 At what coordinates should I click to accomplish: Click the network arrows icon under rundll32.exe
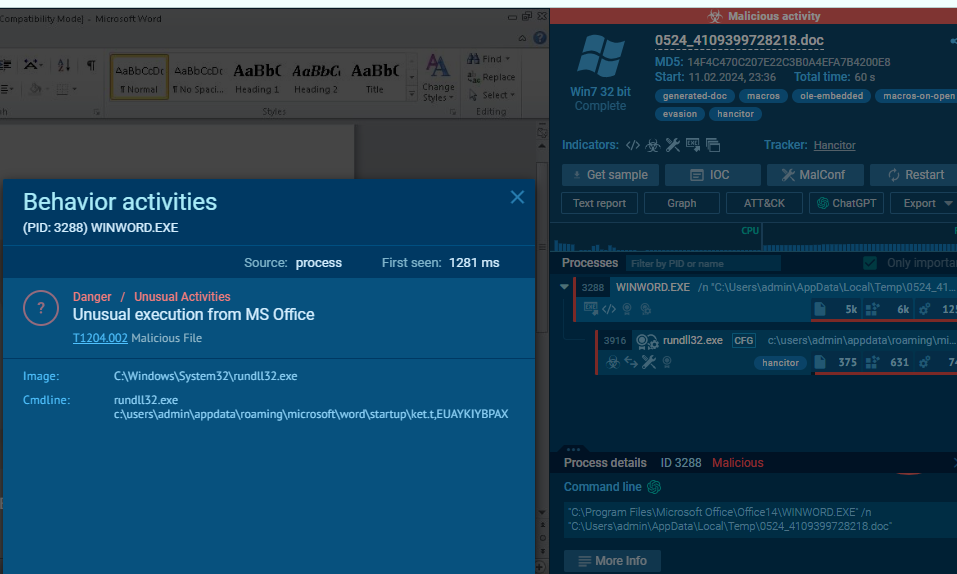[x=630, y=363]
